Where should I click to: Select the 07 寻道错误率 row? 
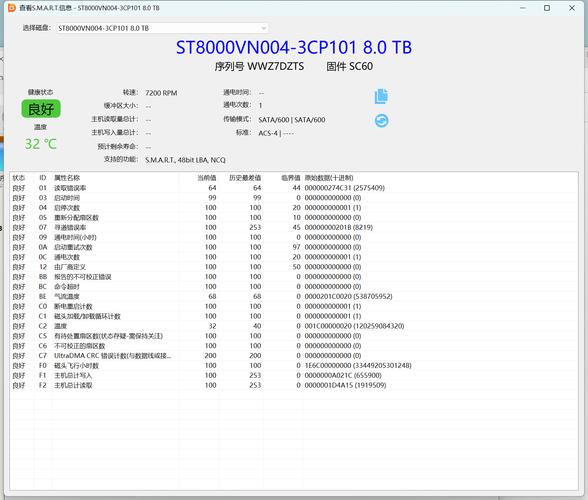[294, 227]
